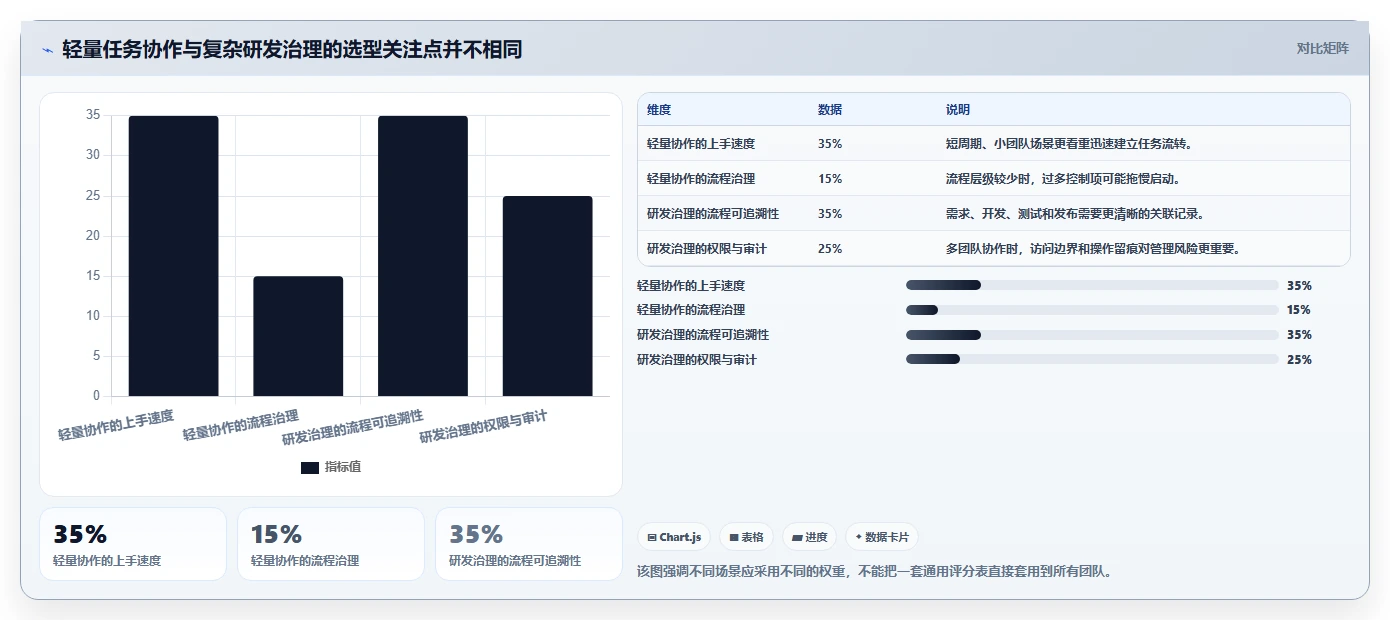Click table cell 轻量协作的上手速度 in 维度 column
This screenshot has height=620, width=1390.
pyautogui.click(x=701, y=144)
